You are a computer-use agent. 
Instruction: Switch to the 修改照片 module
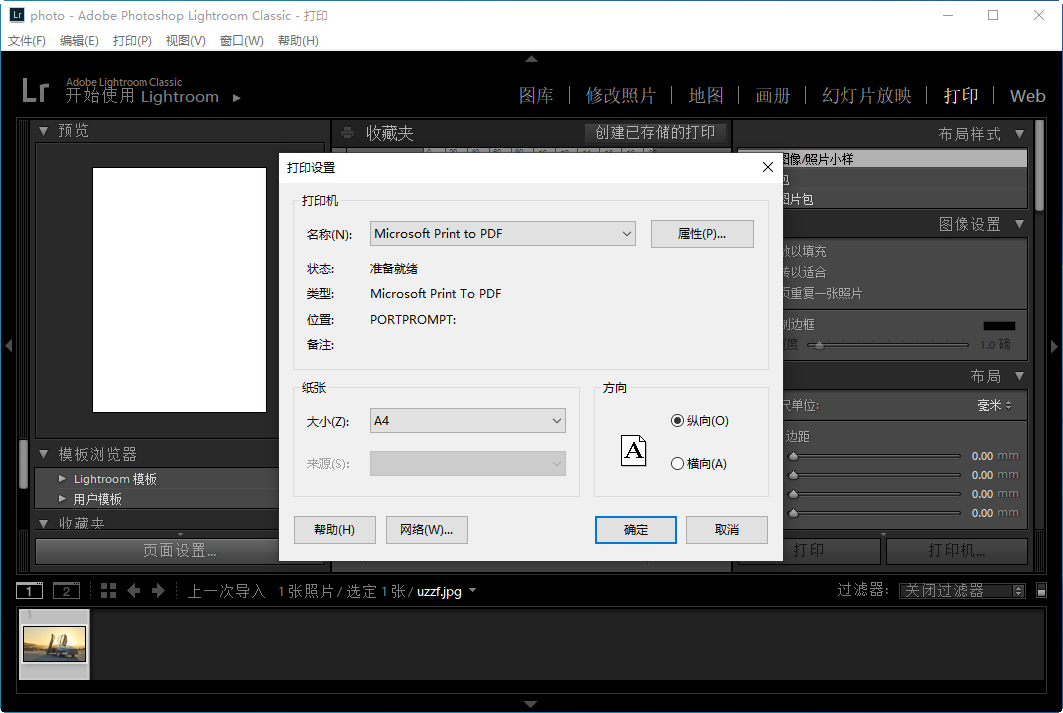point(620,96)
